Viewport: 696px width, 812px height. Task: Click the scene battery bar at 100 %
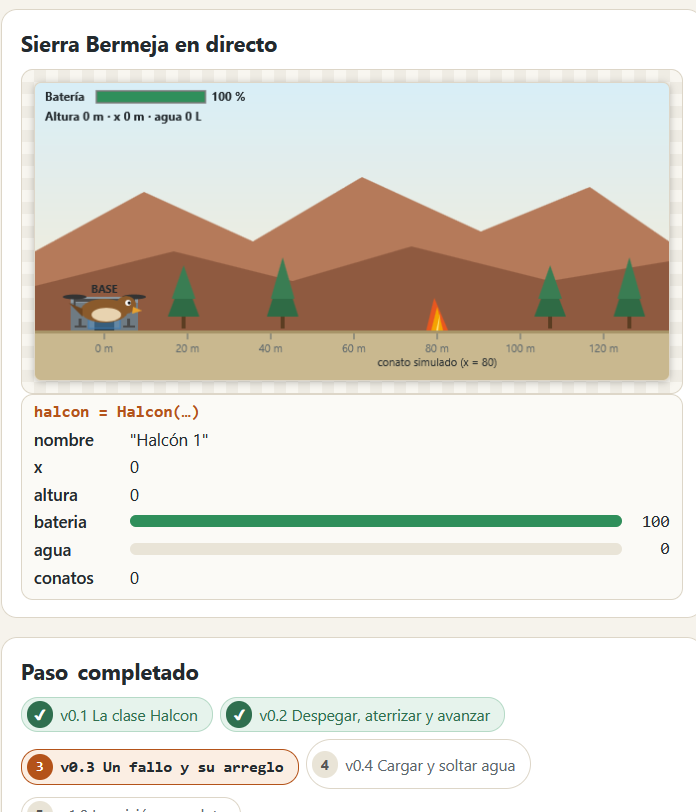(151, 97)
